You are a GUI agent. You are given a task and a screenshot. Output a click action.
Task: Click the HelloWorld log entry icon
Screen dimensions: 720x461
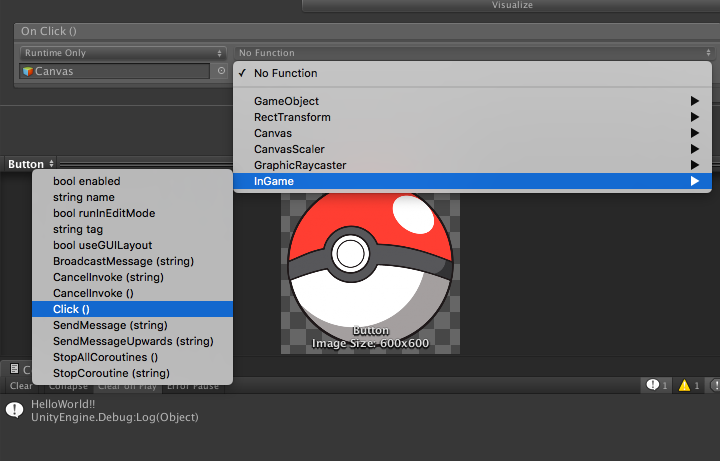point(15,410)
